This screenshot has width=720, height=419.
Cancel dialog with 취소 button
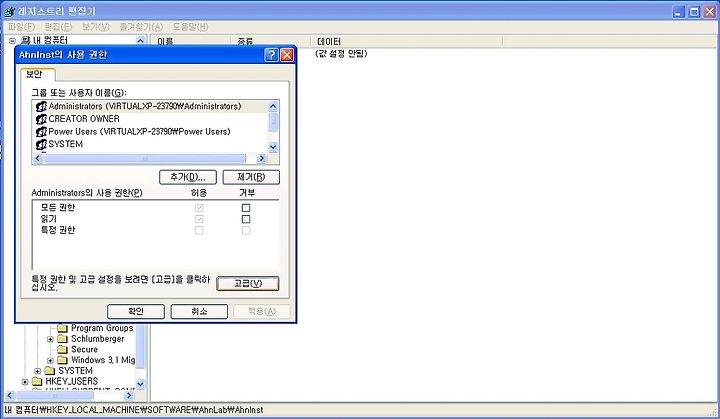tap(199, 311)
